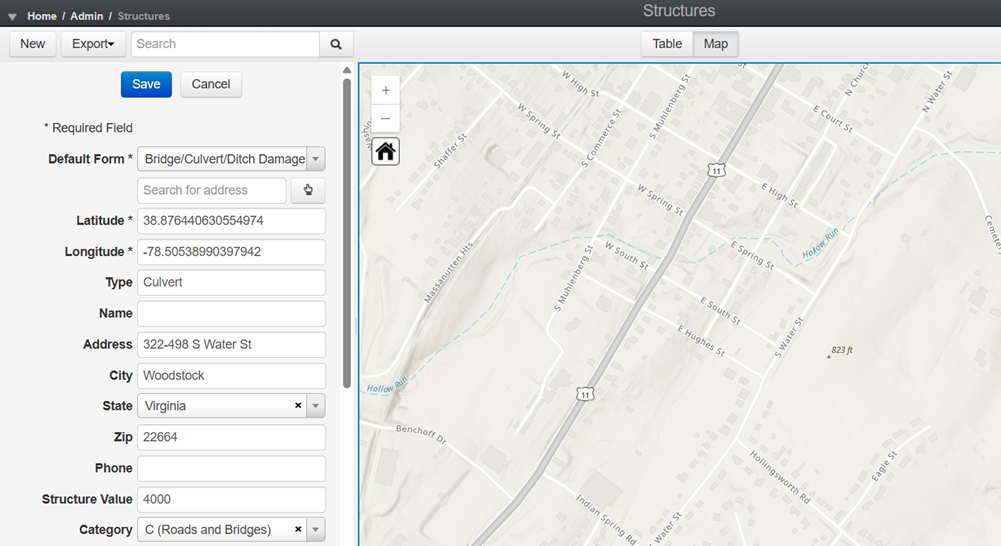Open the Export dropdown menu
Screen dimensions: 1001x546
point(93,44)
